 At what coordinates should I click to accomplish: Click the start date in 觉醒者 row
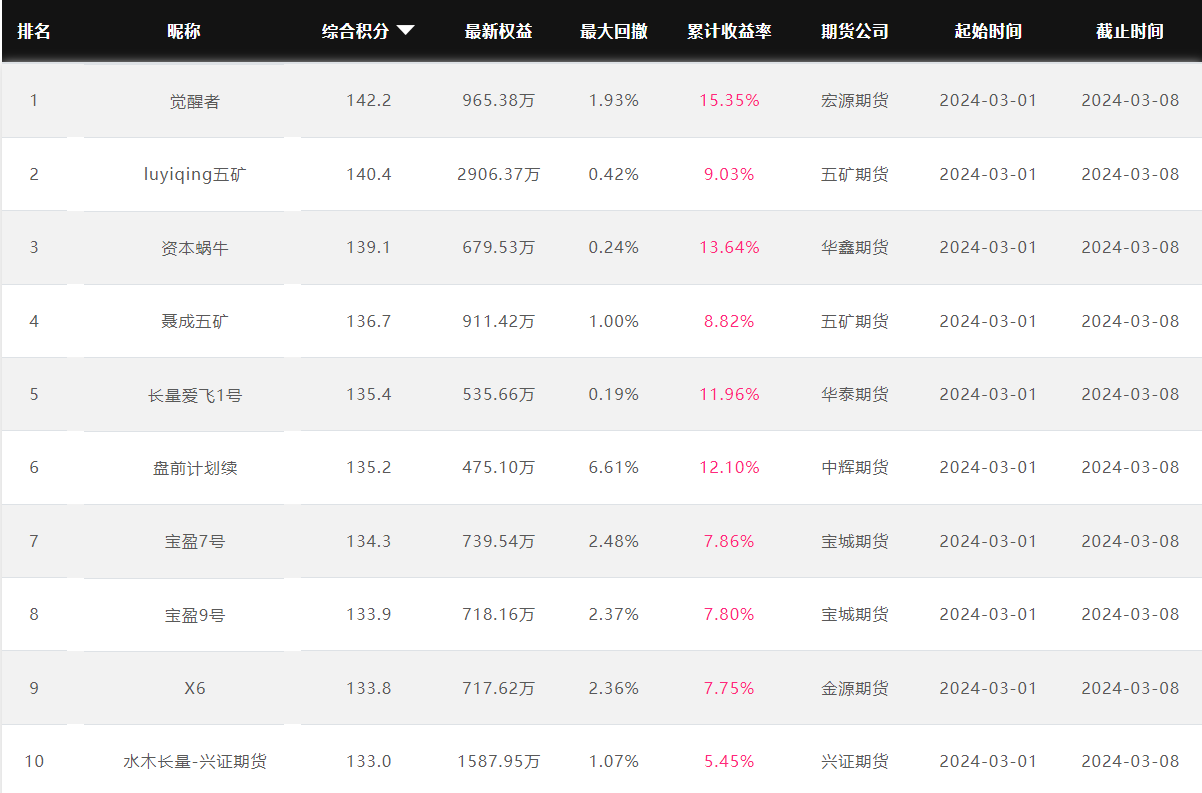tap(988, 100)
